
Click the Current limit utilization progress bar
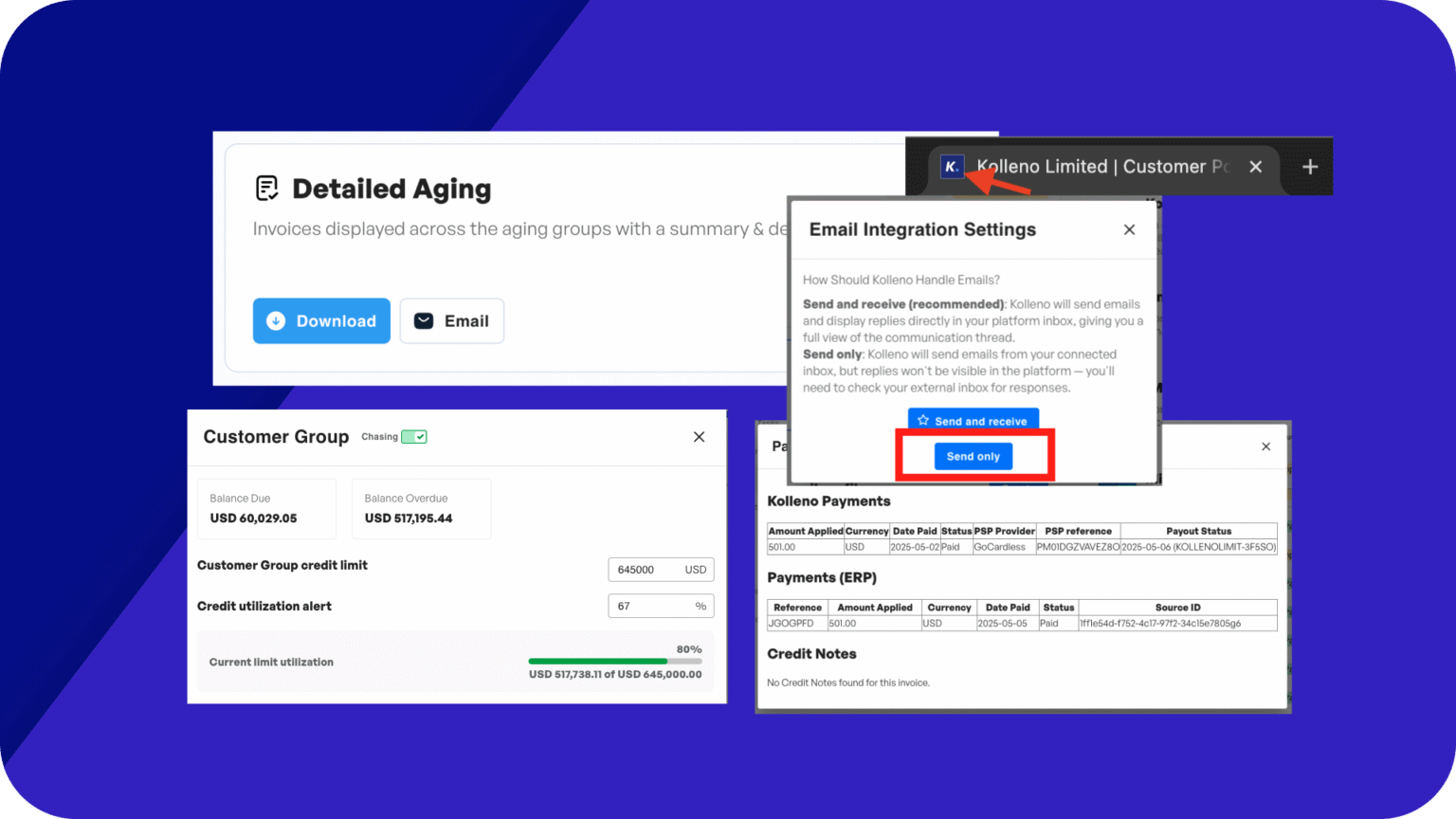[614, 661]
